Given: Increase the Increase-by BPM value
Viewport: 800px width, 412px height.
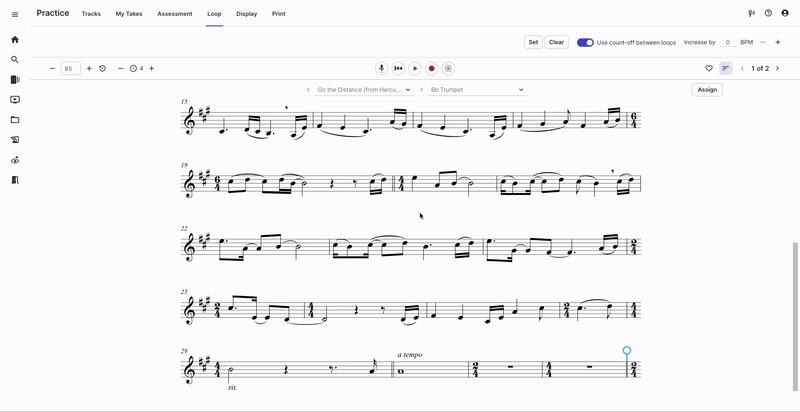Looking at the screenshot, I should [778, 42].
